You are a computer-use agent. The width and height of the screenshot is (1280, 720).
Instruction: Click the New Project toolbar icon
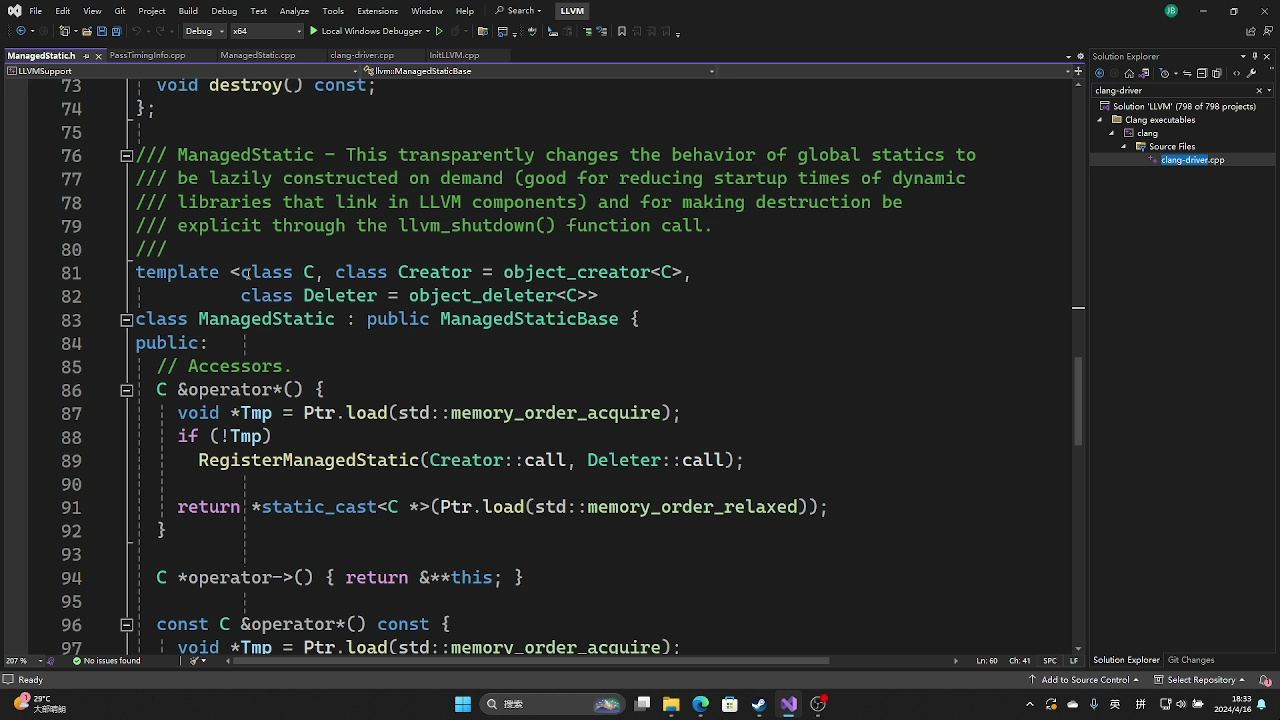64,31
